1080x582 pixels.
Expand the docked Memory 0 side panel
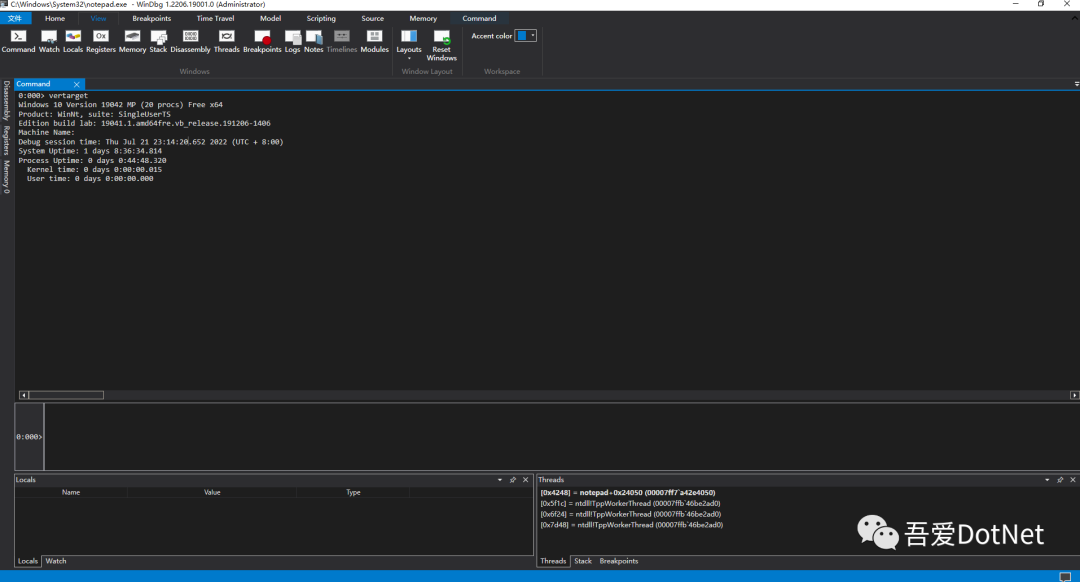coord(6,177)
